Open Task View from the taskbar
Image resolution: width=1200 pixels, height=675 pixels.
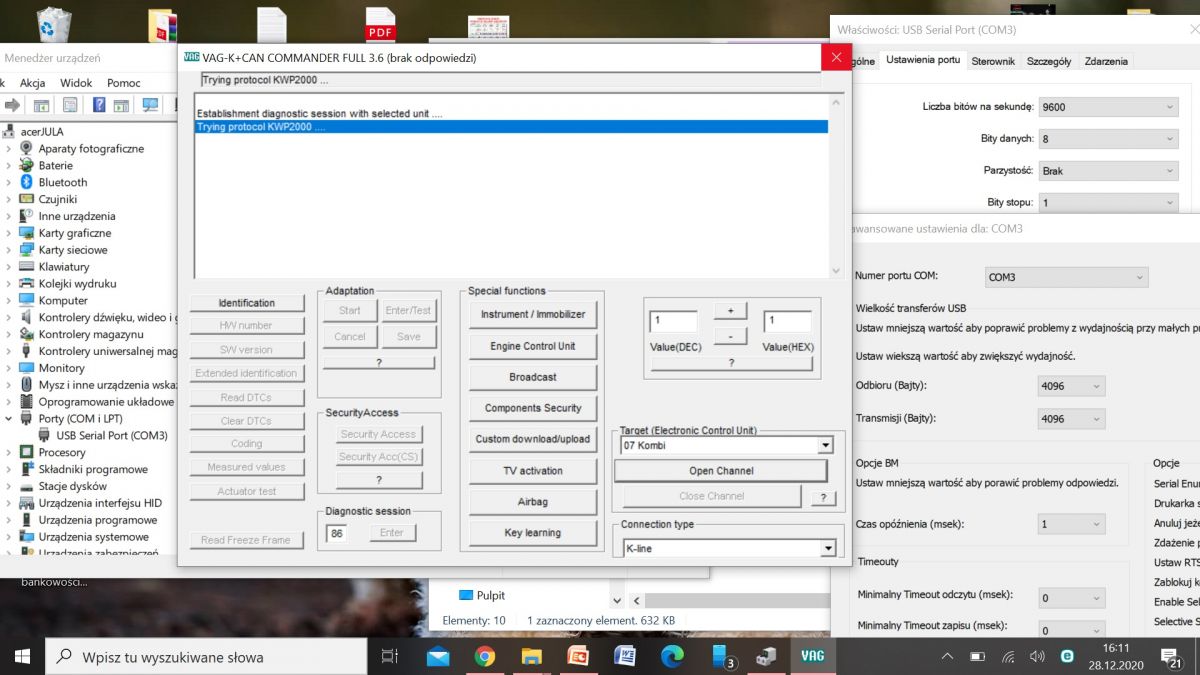tap(390, 656)
